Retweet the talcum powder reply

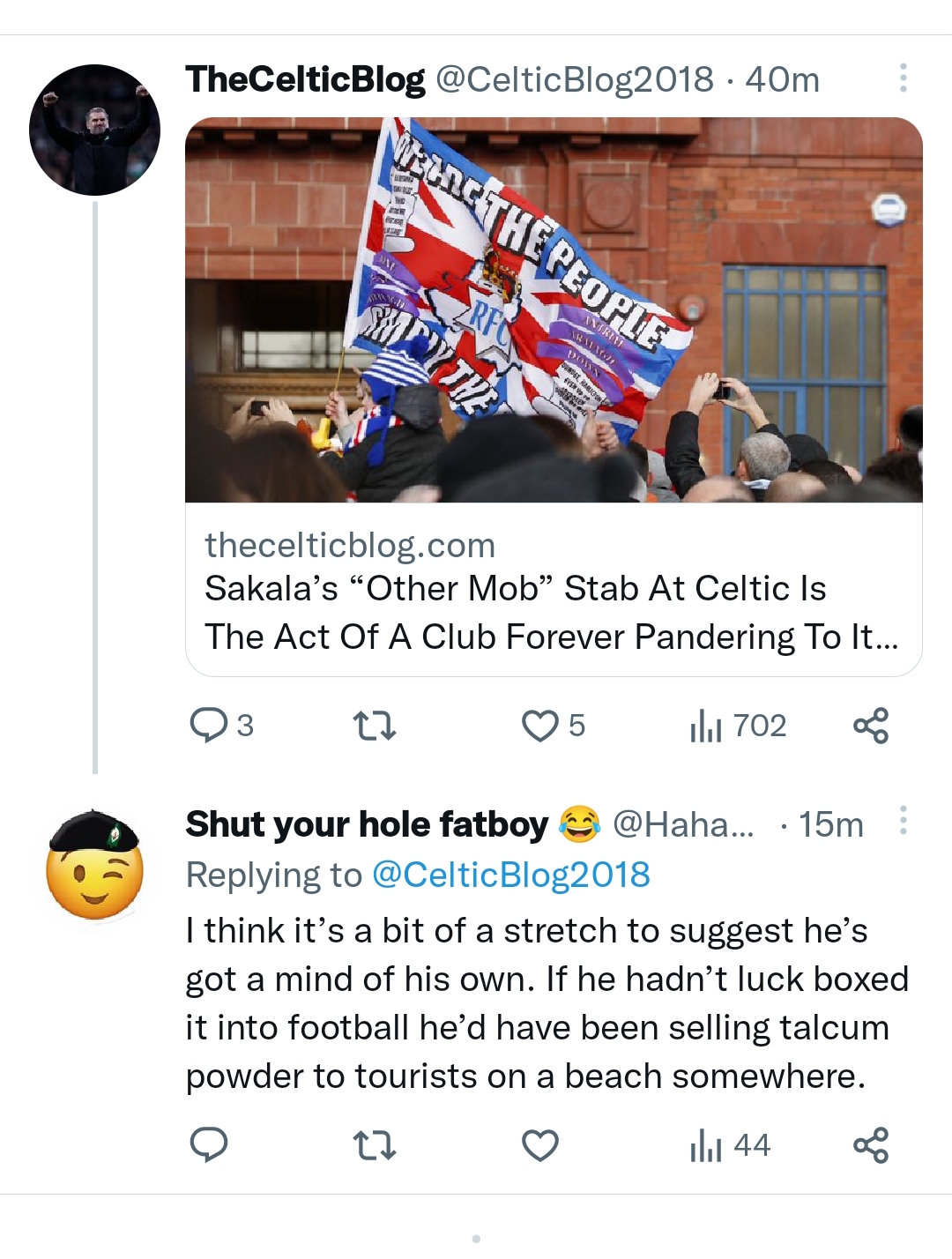pos(374,1145)
